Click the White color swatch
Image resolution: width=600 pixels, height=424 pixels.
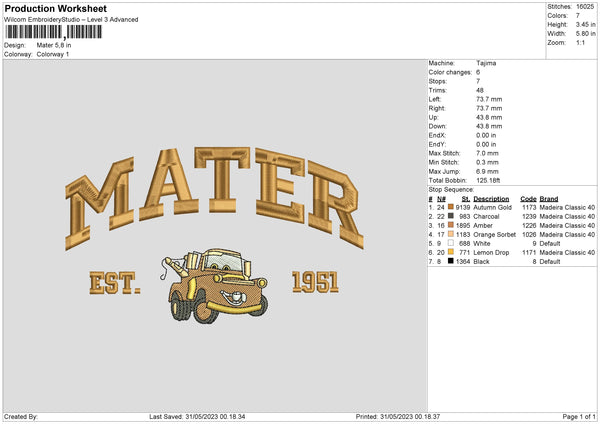pos(451,243)
